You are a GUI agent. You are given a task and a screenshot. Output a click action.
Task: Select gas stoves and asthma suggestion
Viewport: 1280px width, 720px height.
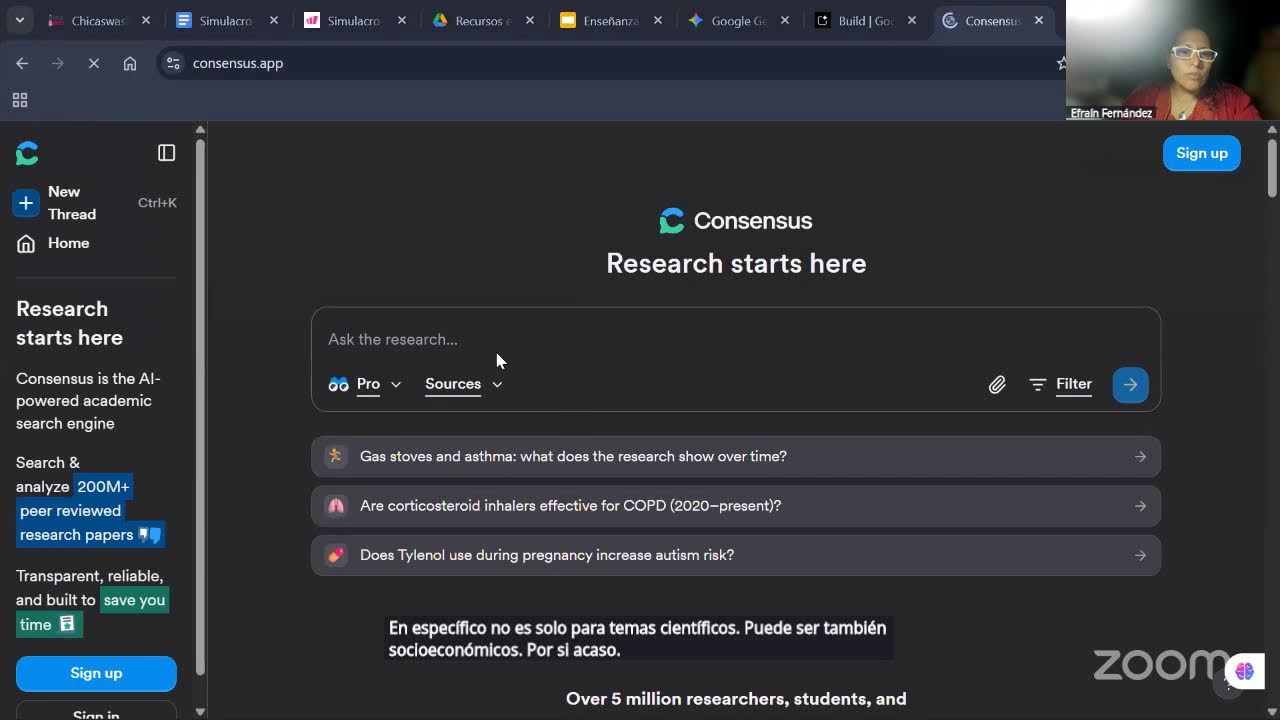click(x=736, y=456)
